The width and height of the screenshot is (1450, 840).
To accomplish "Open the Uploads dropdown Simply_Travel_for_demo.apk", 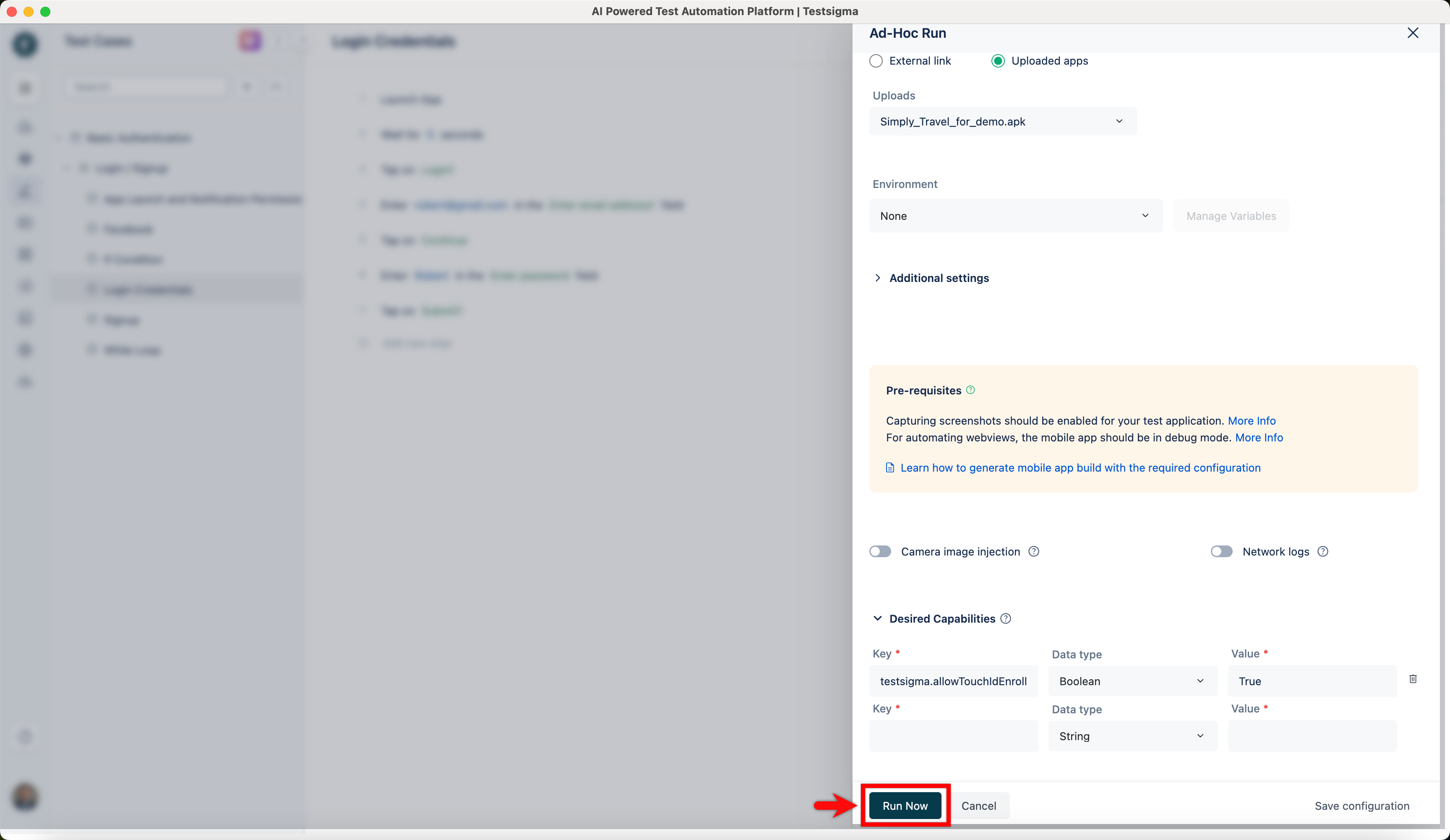I will (x=1002, y=121).
